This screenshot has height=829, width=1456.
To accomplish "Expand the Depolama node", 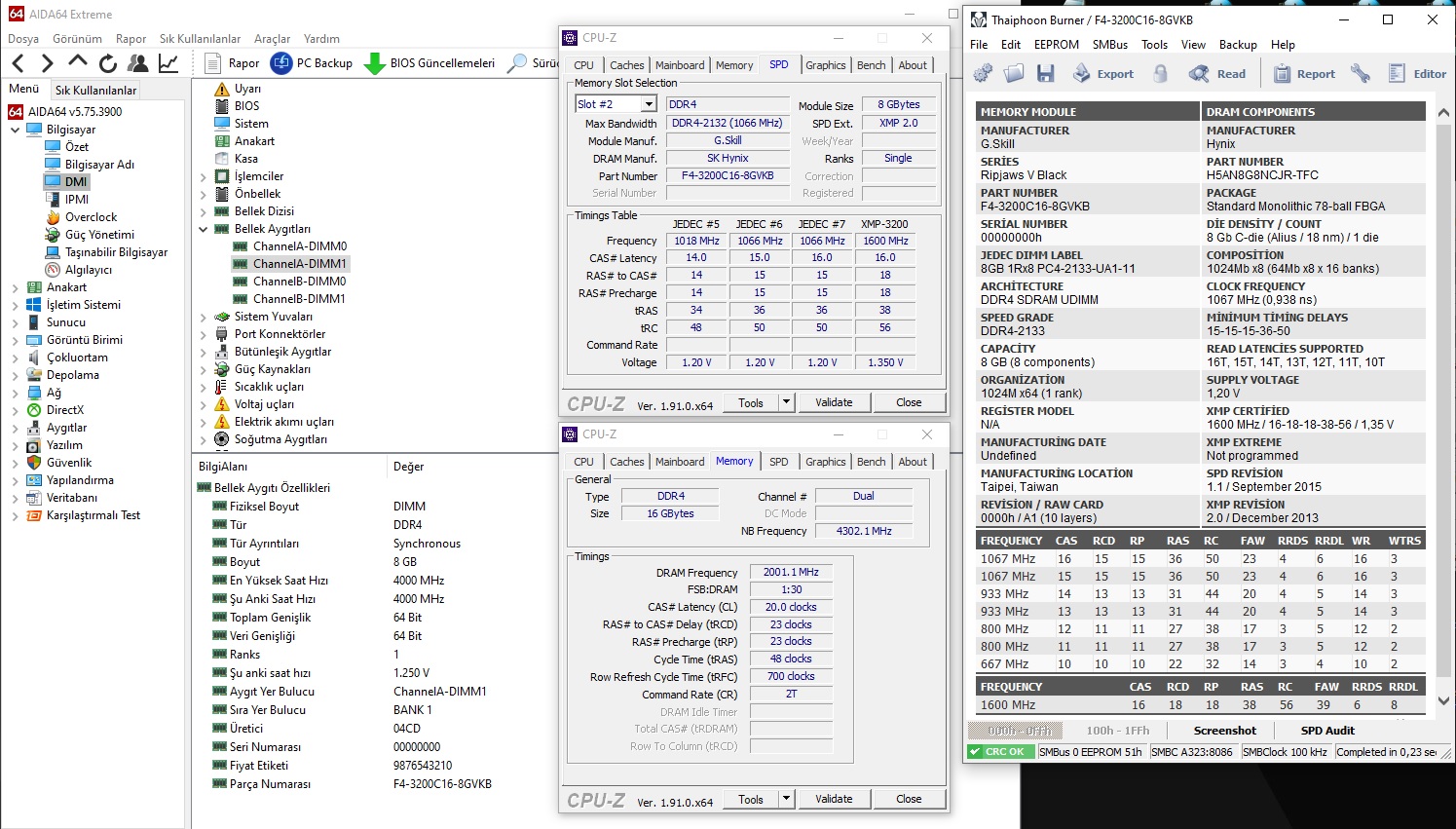I will (x=15, y=375).
